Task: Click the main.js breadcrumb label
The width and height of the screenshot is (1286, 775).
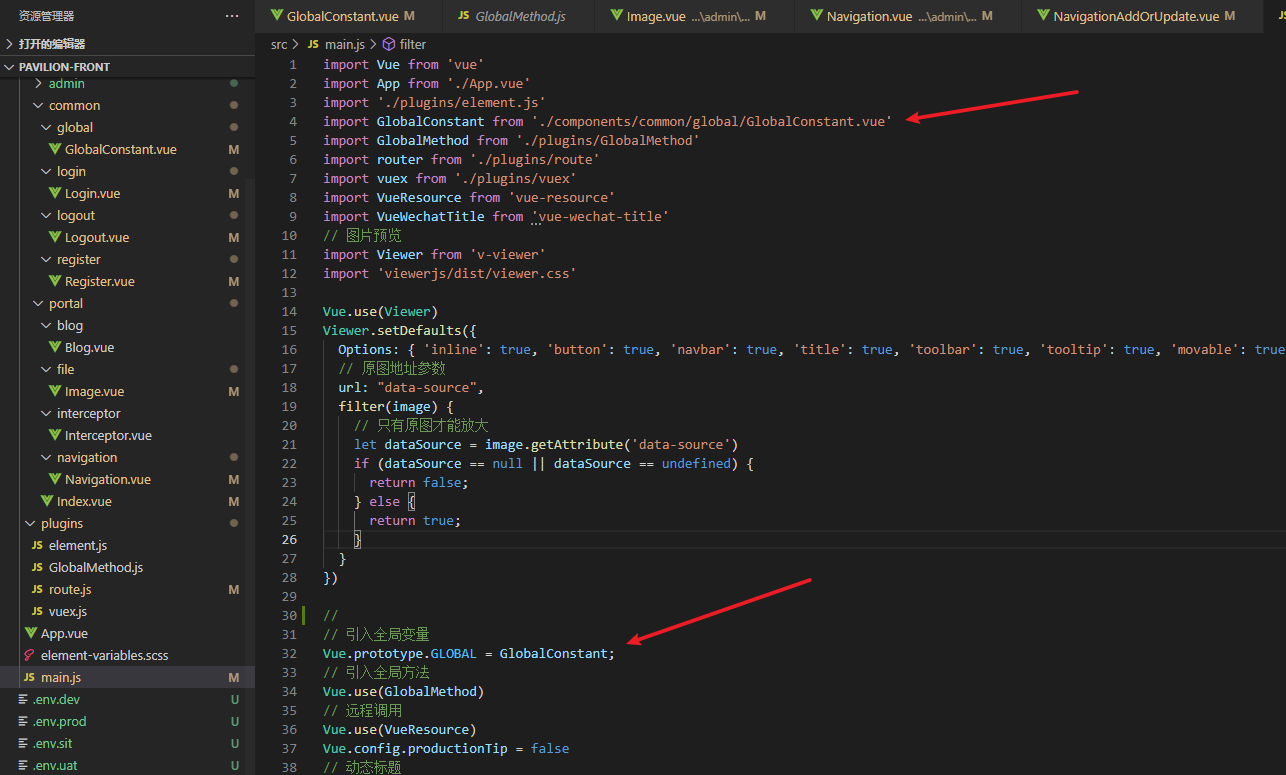Action: point(346,44)
